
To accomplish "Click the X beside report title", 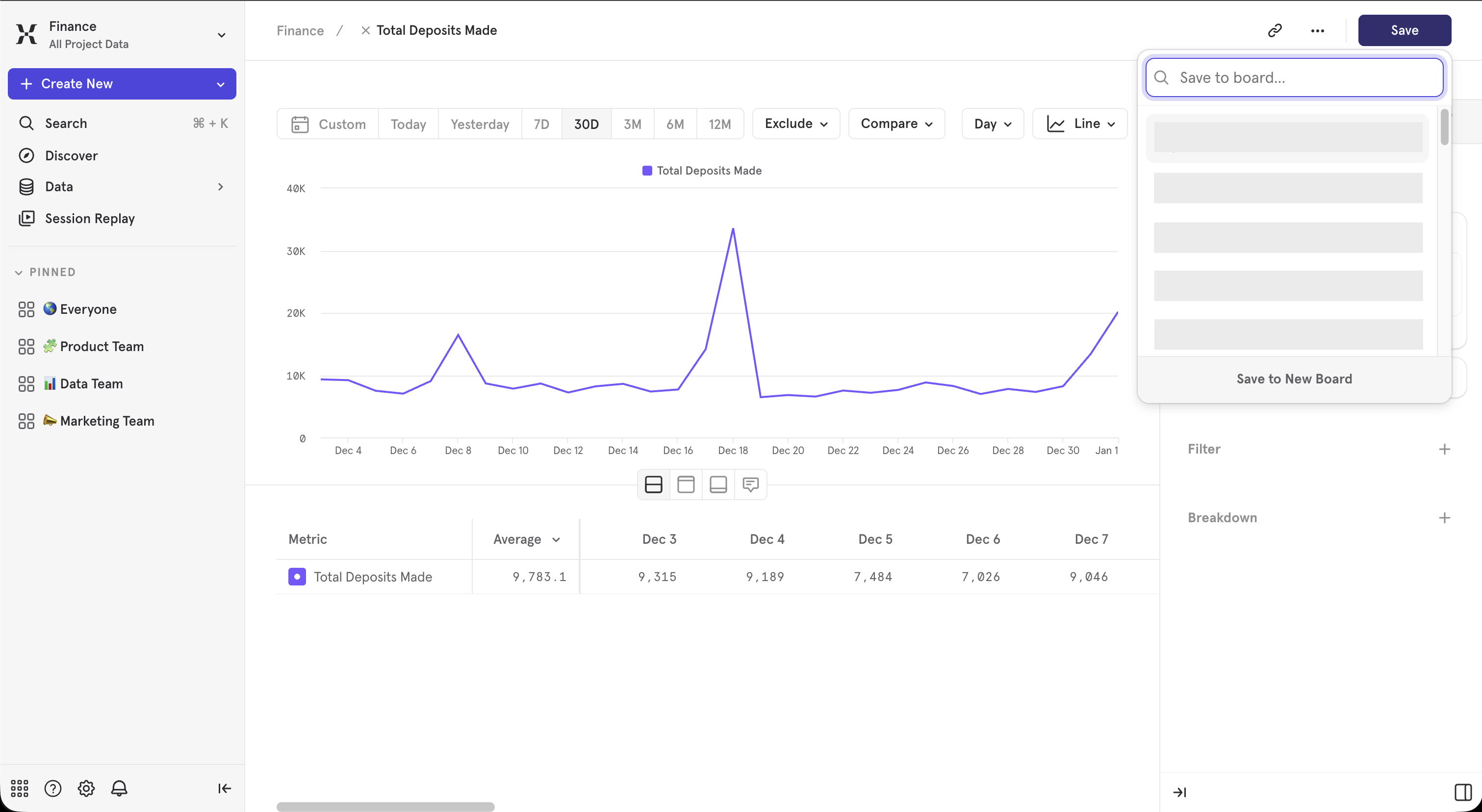I will tap(365, 30).
